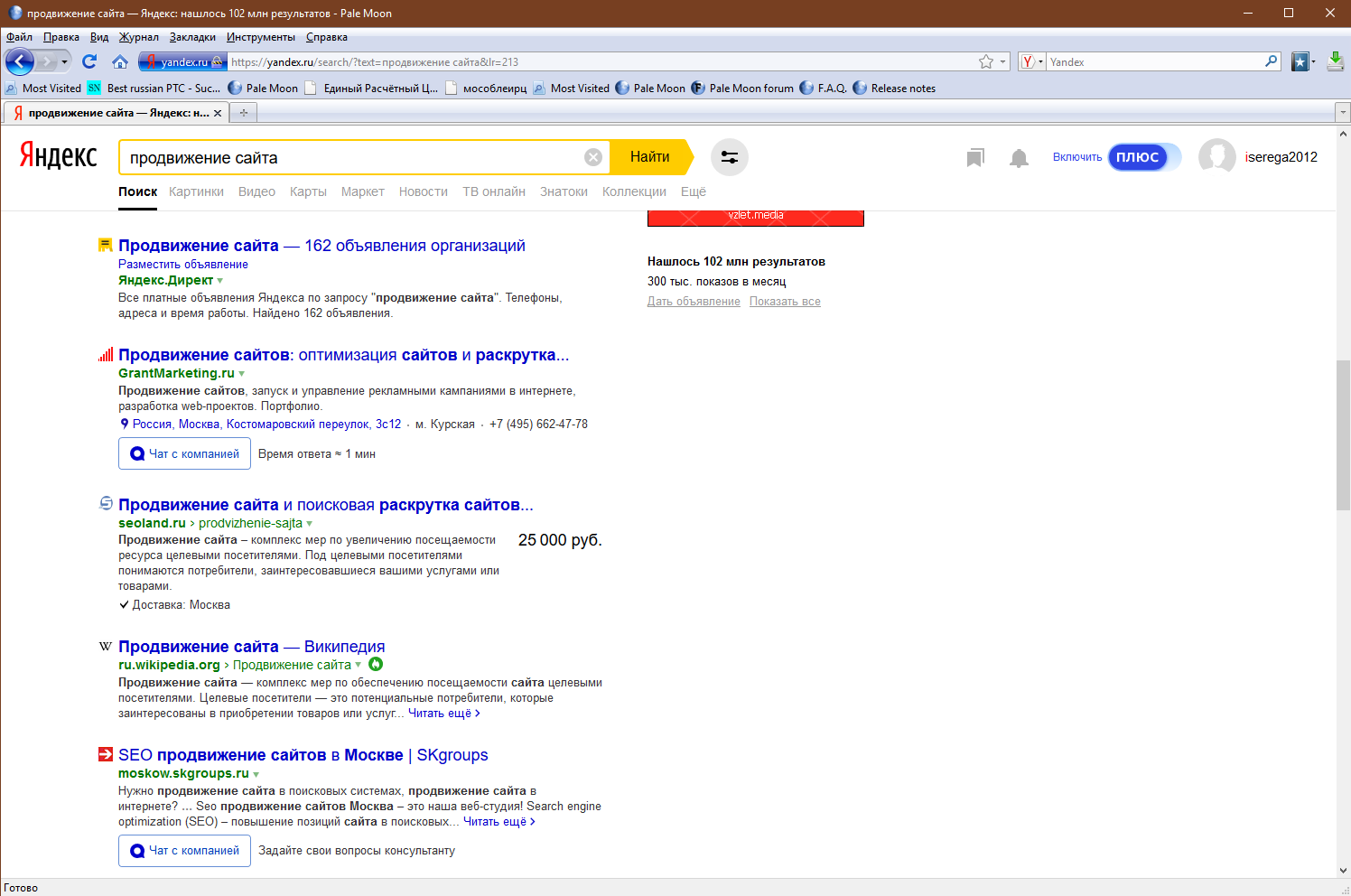Click the favicon beside the GrantMarketing result

point(106,354)
